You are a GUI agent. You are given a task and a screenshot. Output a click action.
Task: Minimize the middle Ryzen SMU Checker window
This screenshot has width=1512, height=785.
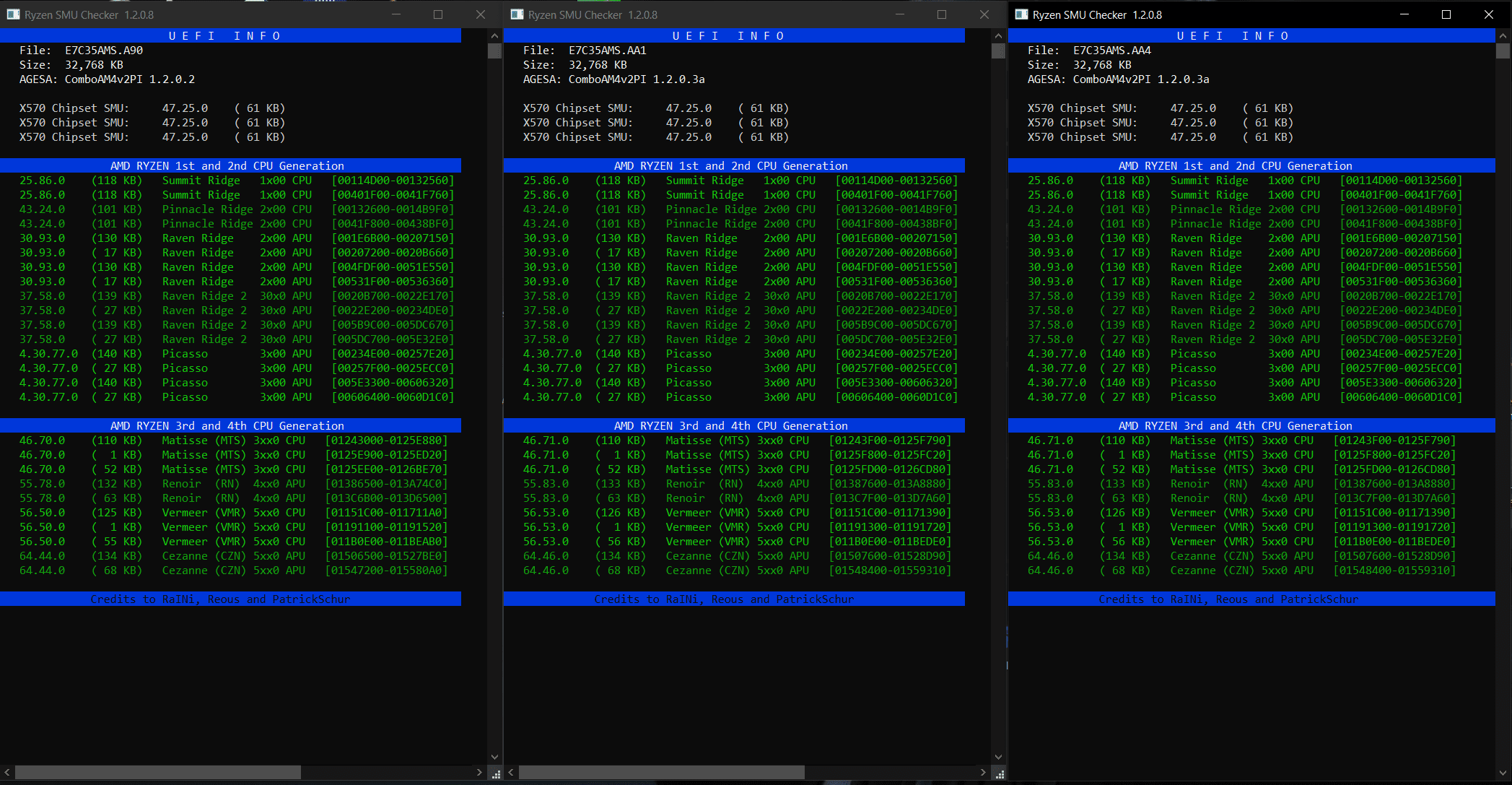pos(900,14)
